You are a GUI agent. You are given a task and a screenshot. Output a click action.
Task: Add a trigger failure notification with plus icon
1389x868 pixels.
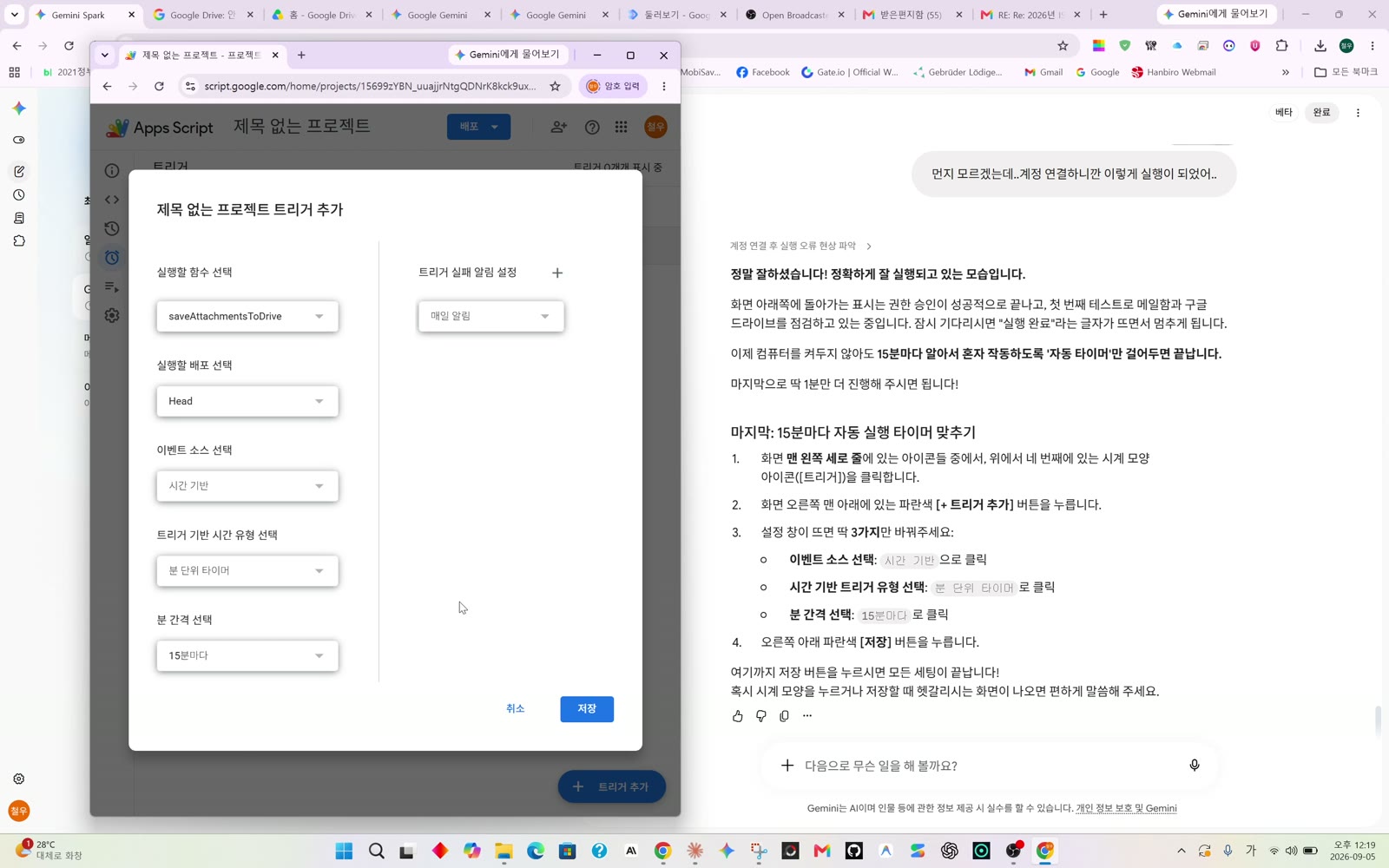tap(557, 273)
